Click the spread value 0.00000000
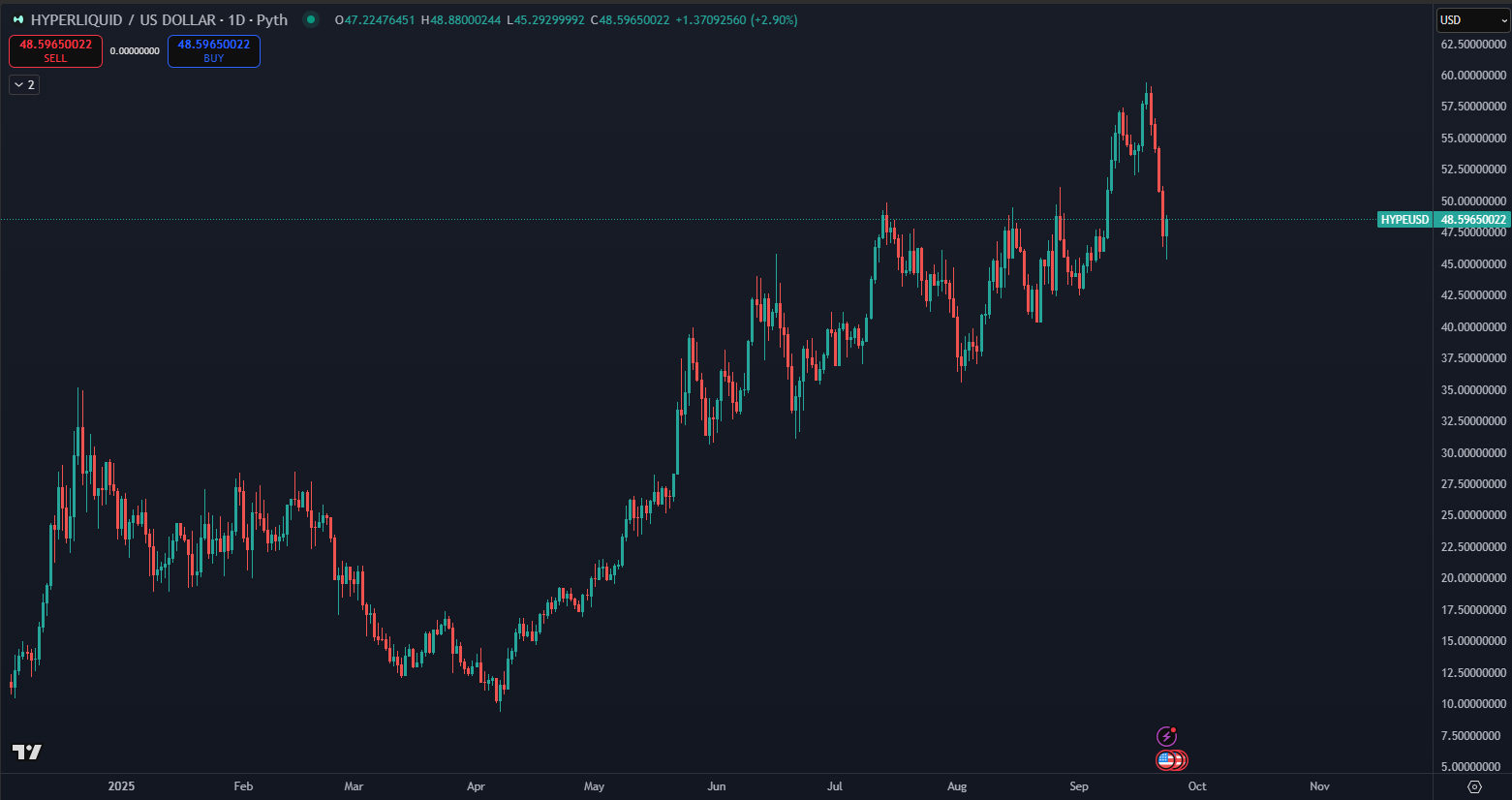Image resolution: width=1512 pixels, height=800 pixels. [x=135, y=51]
